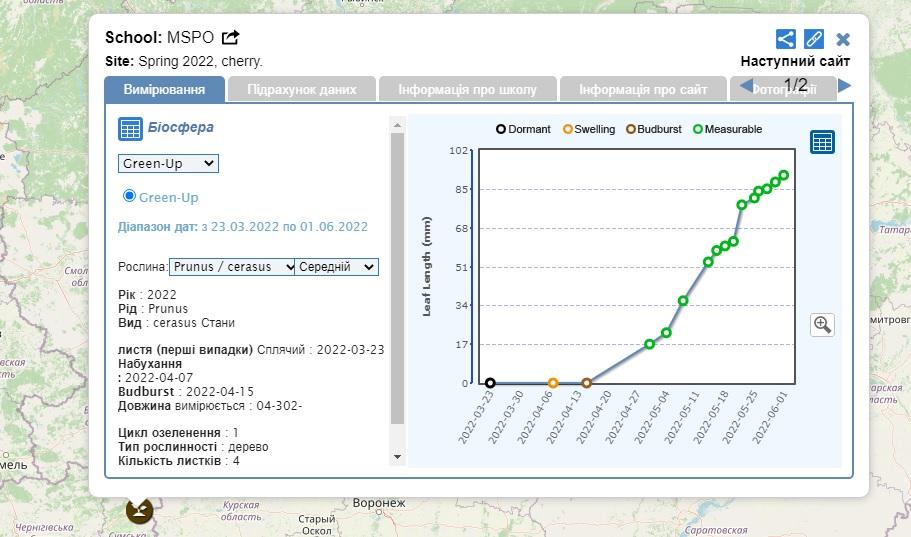This screenshot has width=911, height=537.
Task: Click the map marker below the popup
Action: (x=139, y=509)
